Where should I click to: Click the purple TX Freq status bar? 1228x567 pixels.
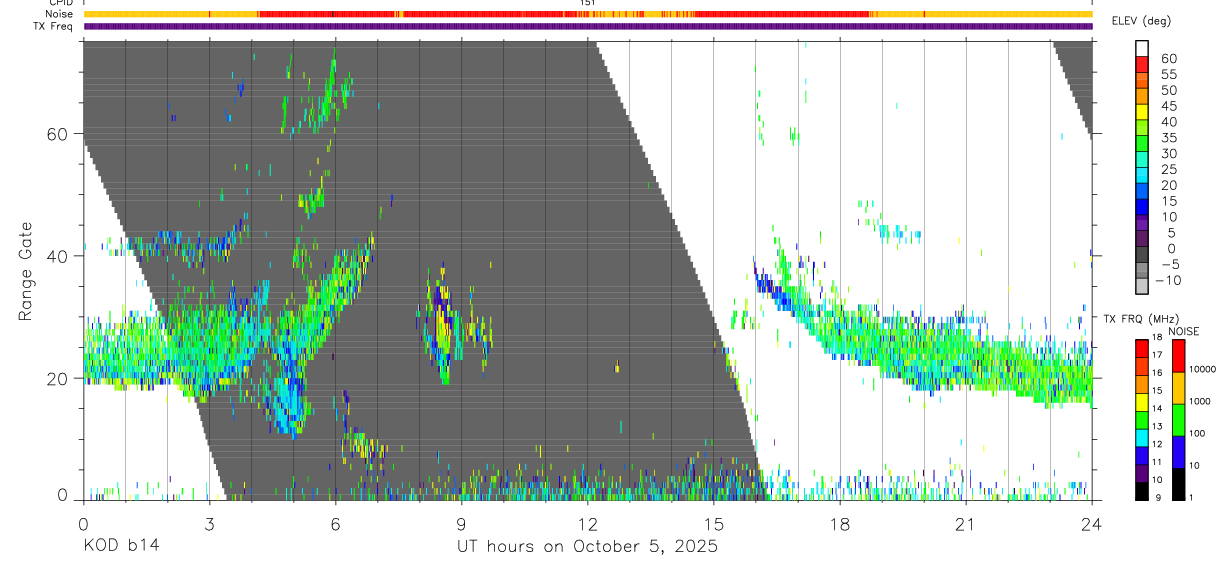[588, 26]
